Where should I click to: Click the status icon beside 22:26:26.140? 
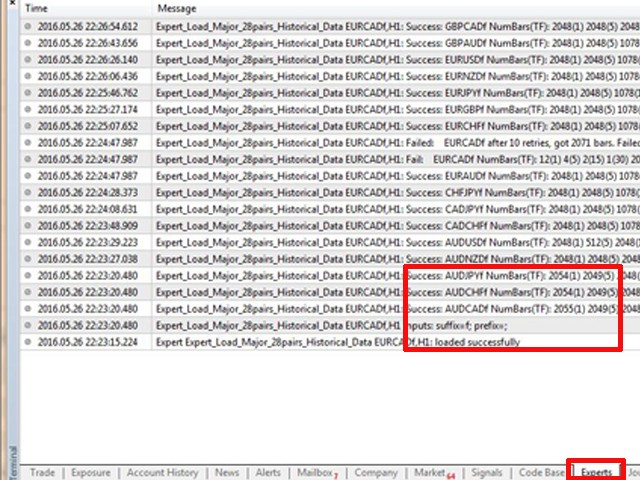point(28,60)
